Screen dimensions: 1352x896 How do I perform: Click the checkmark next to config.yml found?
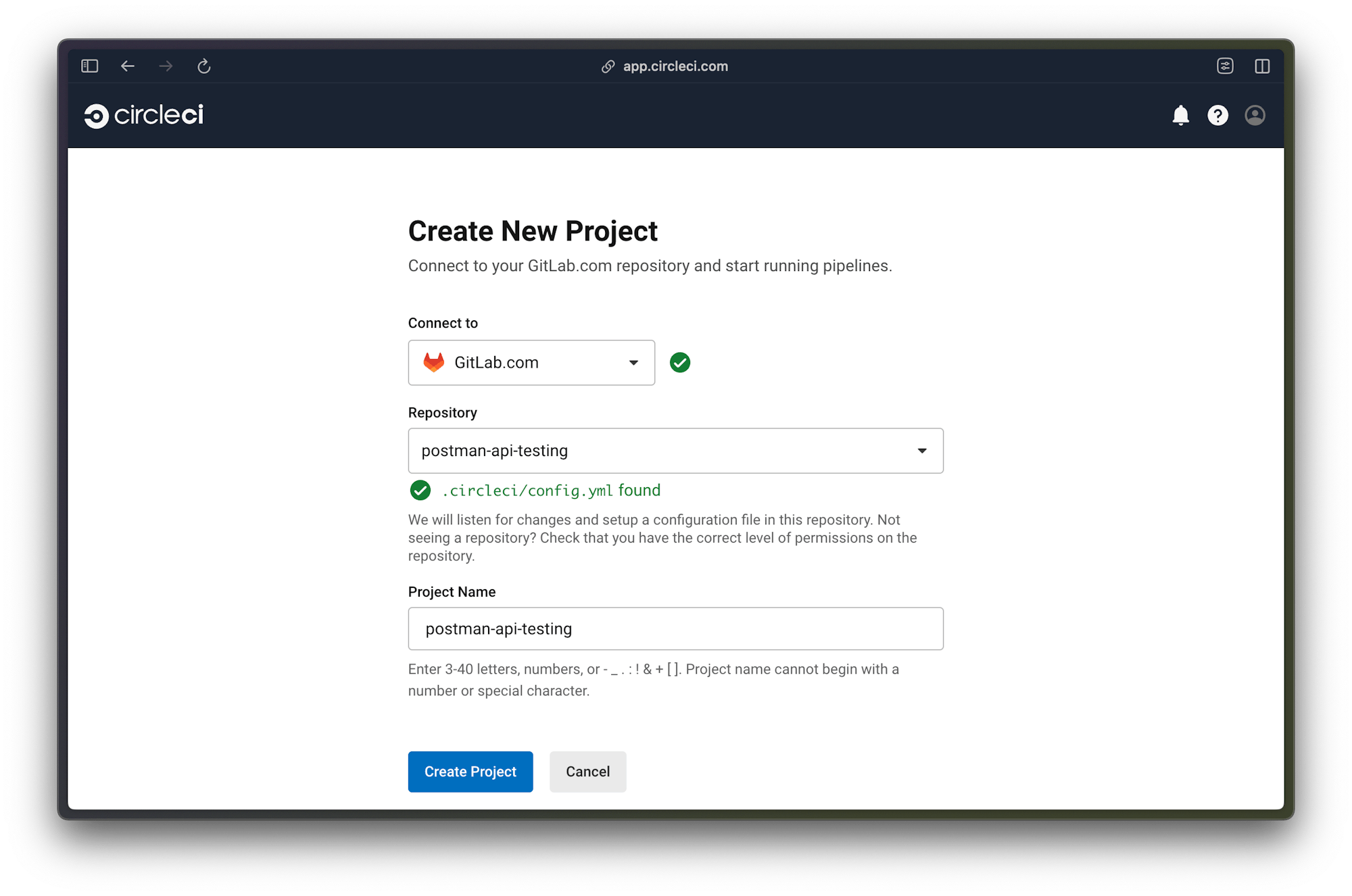[420, 490]
